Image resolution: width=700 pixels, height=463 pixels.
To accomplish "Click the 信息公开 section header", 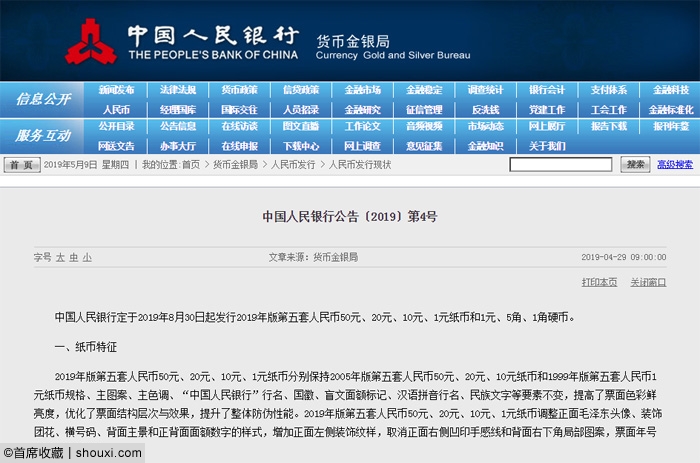I will (43, 99).
